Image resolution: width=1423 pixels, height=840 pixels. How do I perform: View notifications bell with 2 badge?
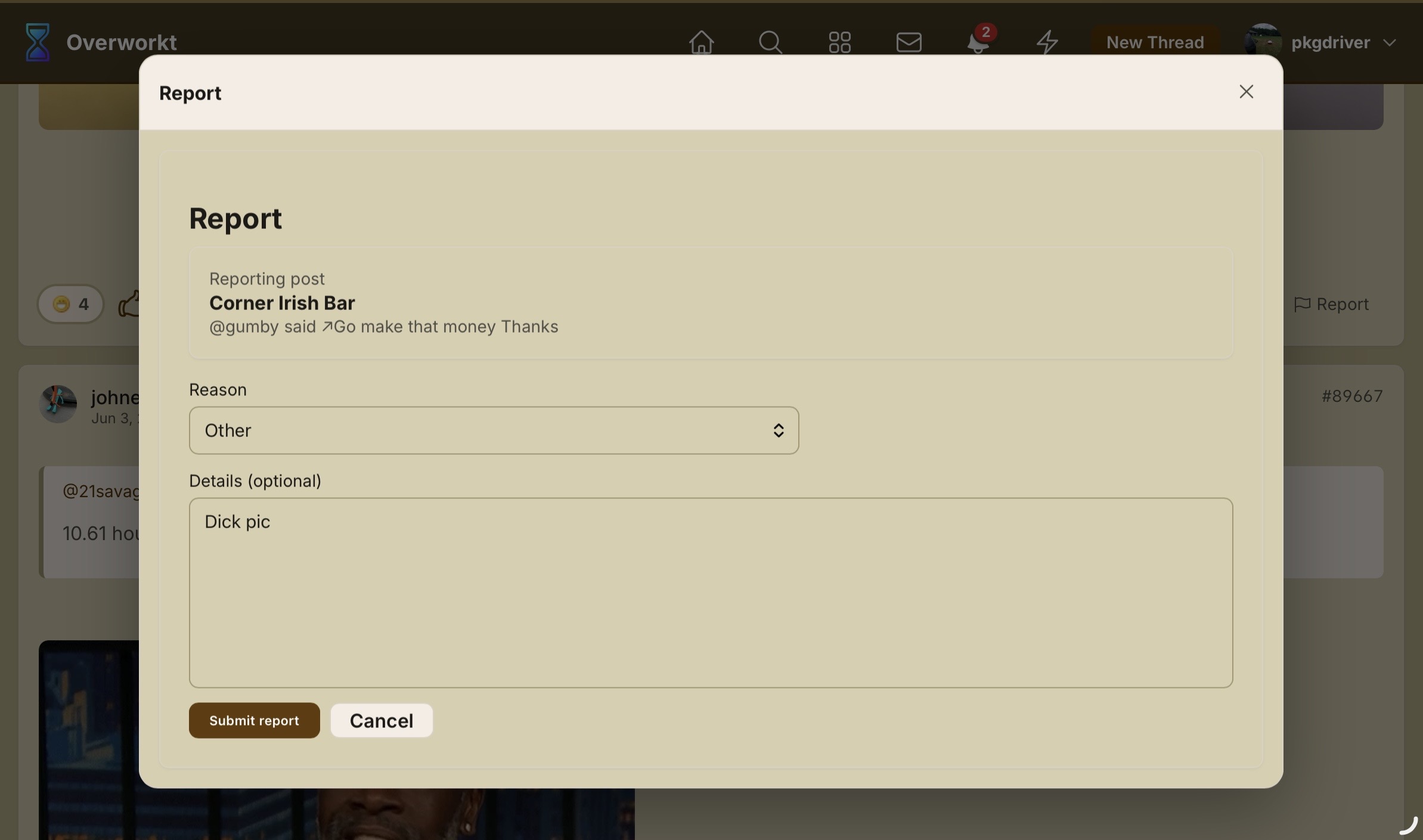(x=979, y=41)
